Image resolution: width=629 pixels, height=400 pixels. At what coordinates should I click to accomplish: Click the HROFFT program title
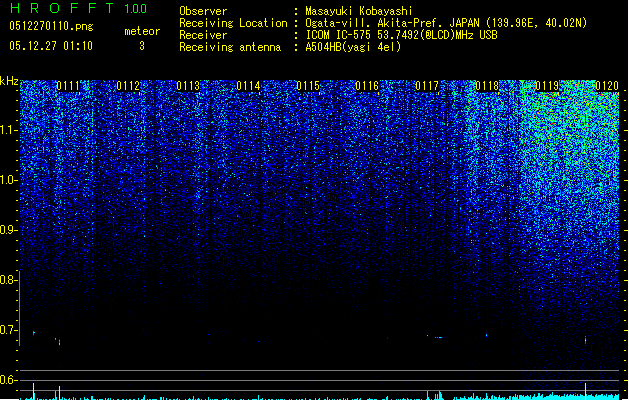point(62,8)
